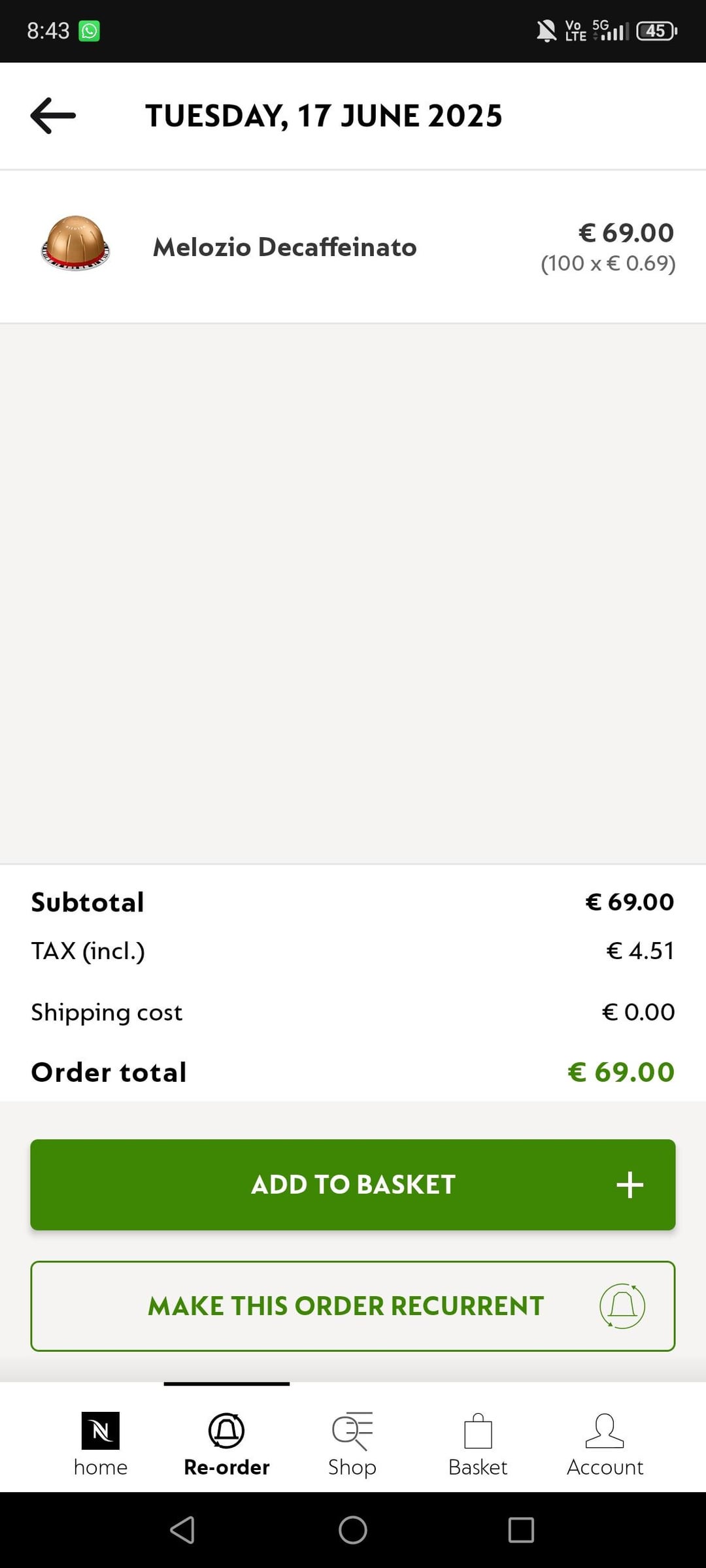Tap the WhatsApp notification icon
This screenshot has height=1568, width=706.
[x=90, y=31]
